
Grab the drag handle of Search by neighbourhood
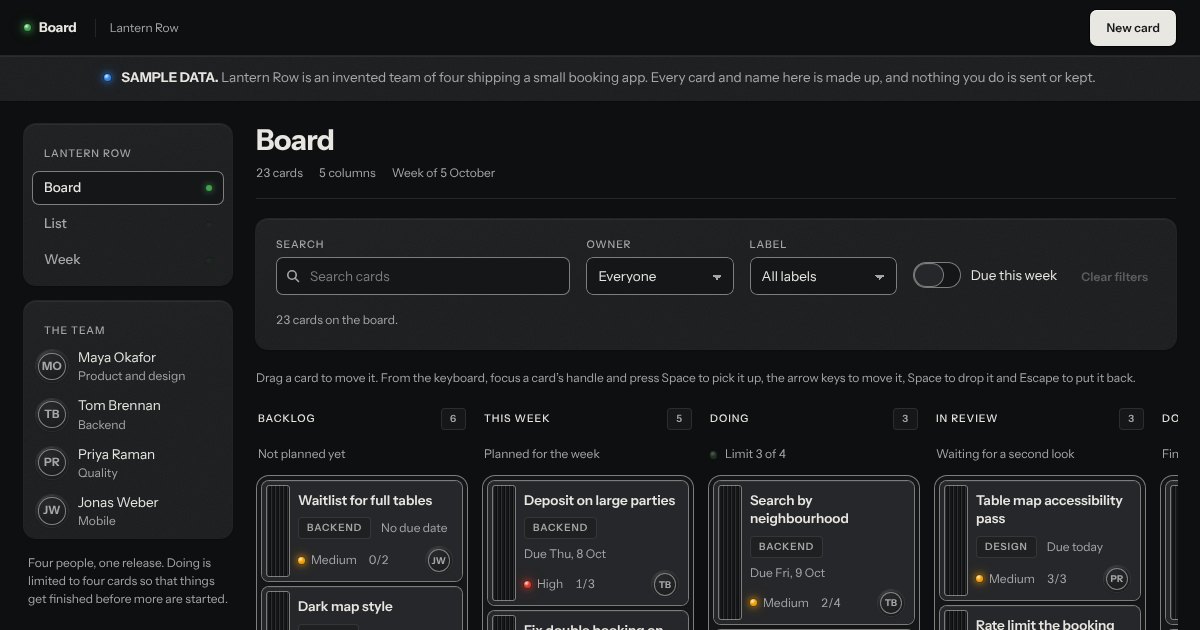729,551
